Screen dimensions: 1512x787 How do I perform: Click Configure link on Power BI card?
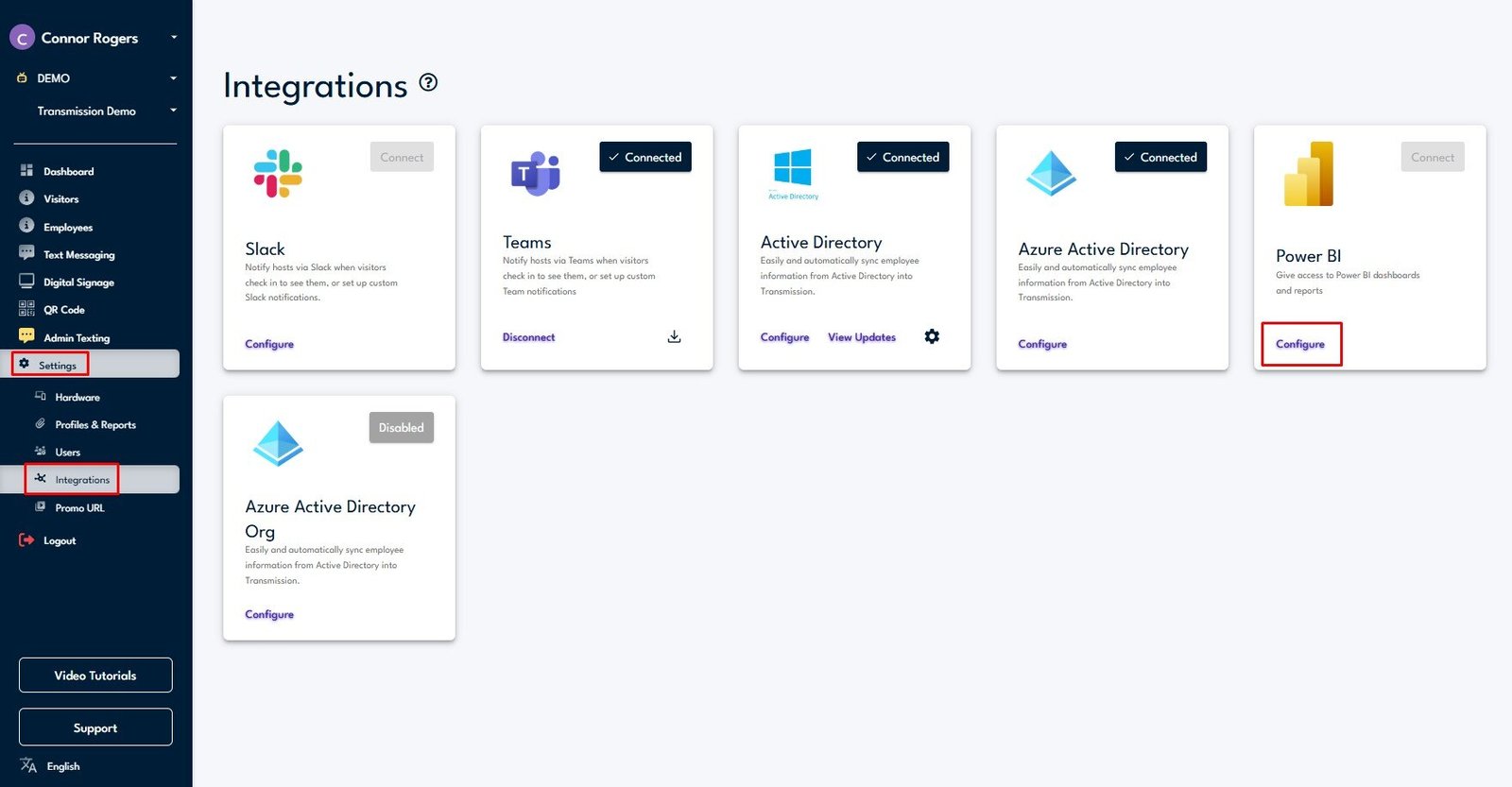click(1300, 344)
